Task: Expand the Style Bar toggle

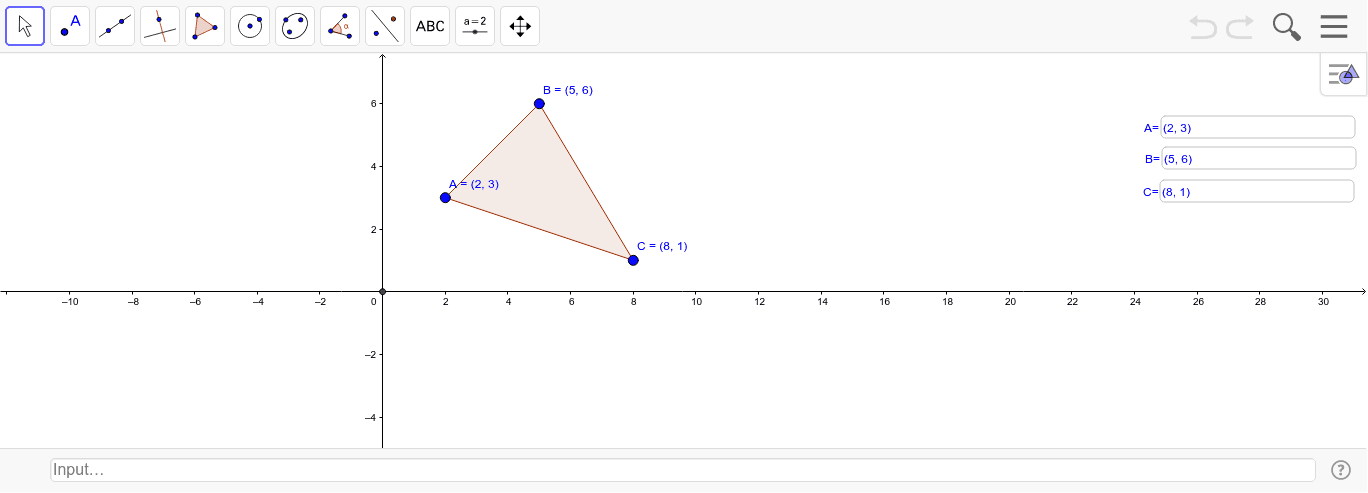Action: click(x=1343, y=74)
